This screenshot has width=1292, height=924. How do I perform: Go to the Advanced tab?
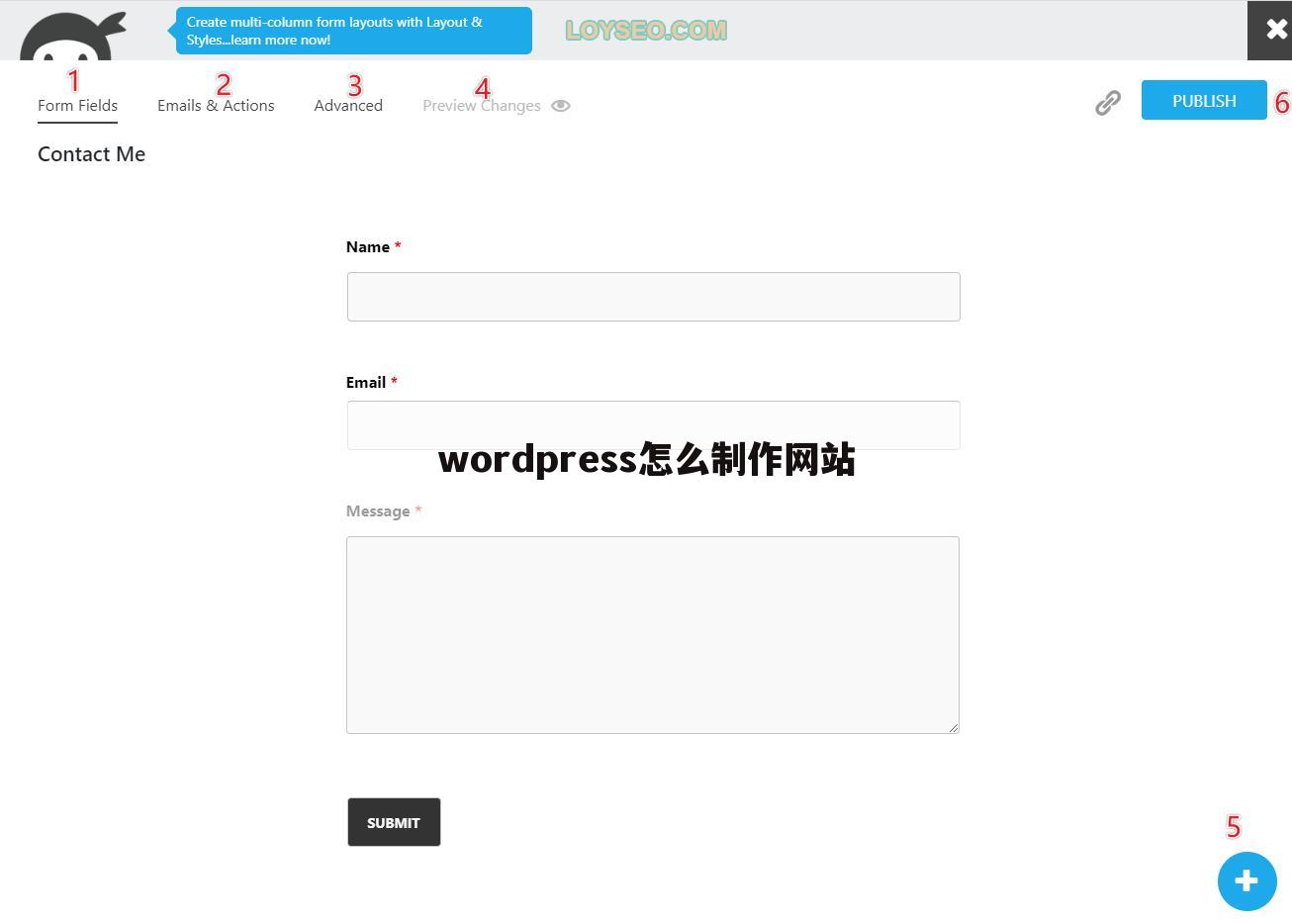tap(348, 106)
